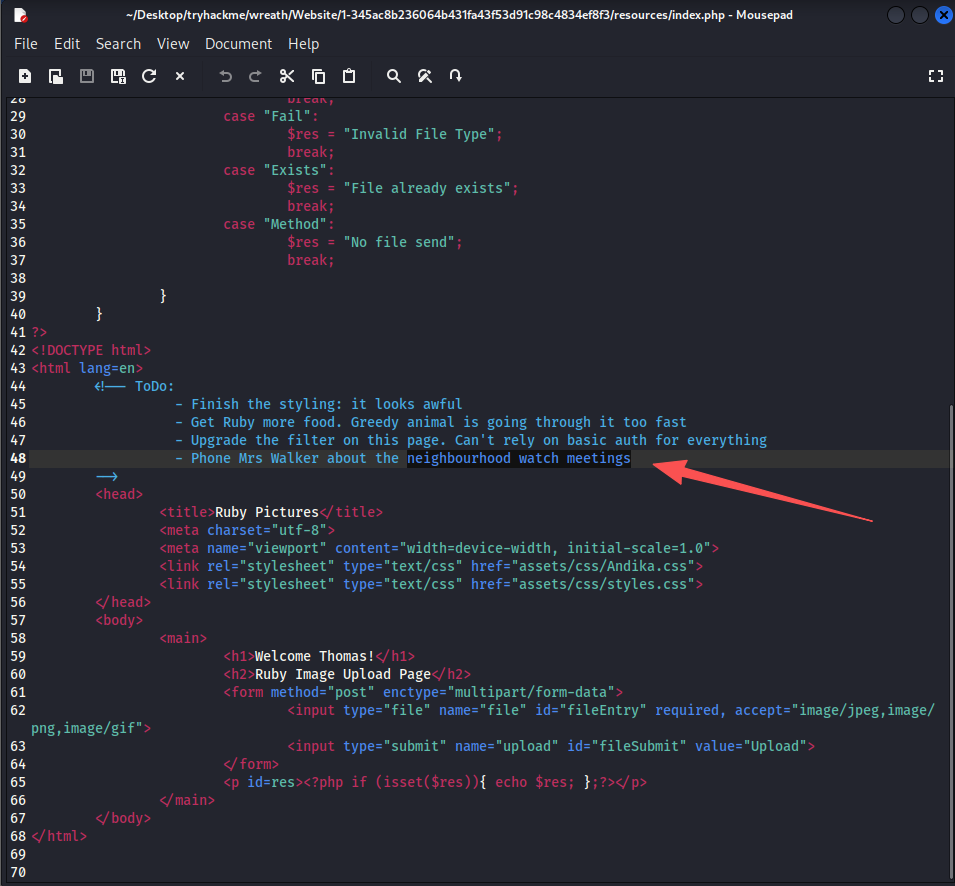The image size is (955, 886).
Task: Undo the last edit
Action: coord(225,76)
